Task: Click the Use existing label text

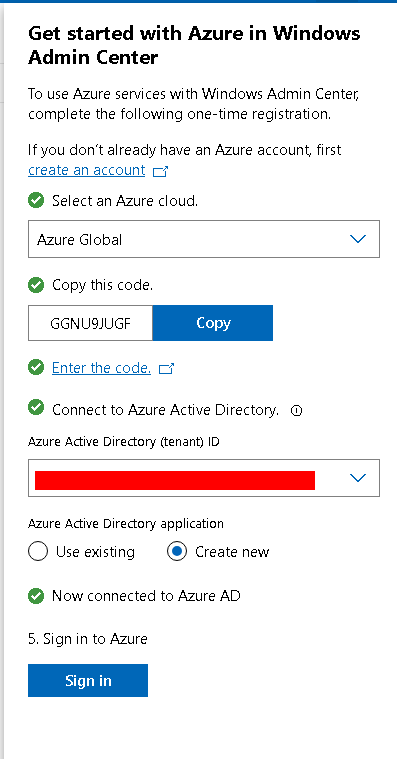Action: pos(95,552)
